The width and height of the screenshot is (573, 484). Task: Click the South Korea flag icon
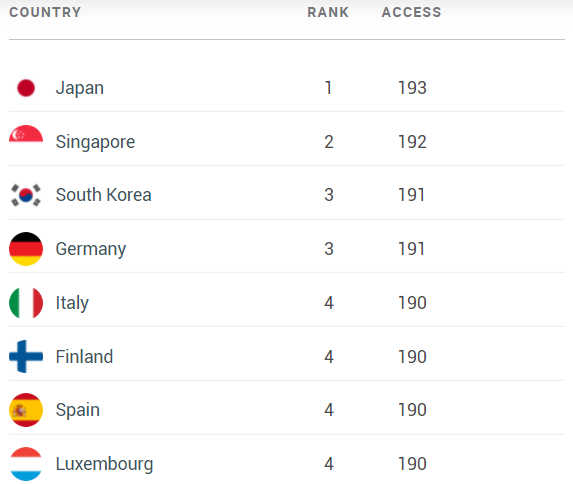pyautogui.click(x=26, y=195)
